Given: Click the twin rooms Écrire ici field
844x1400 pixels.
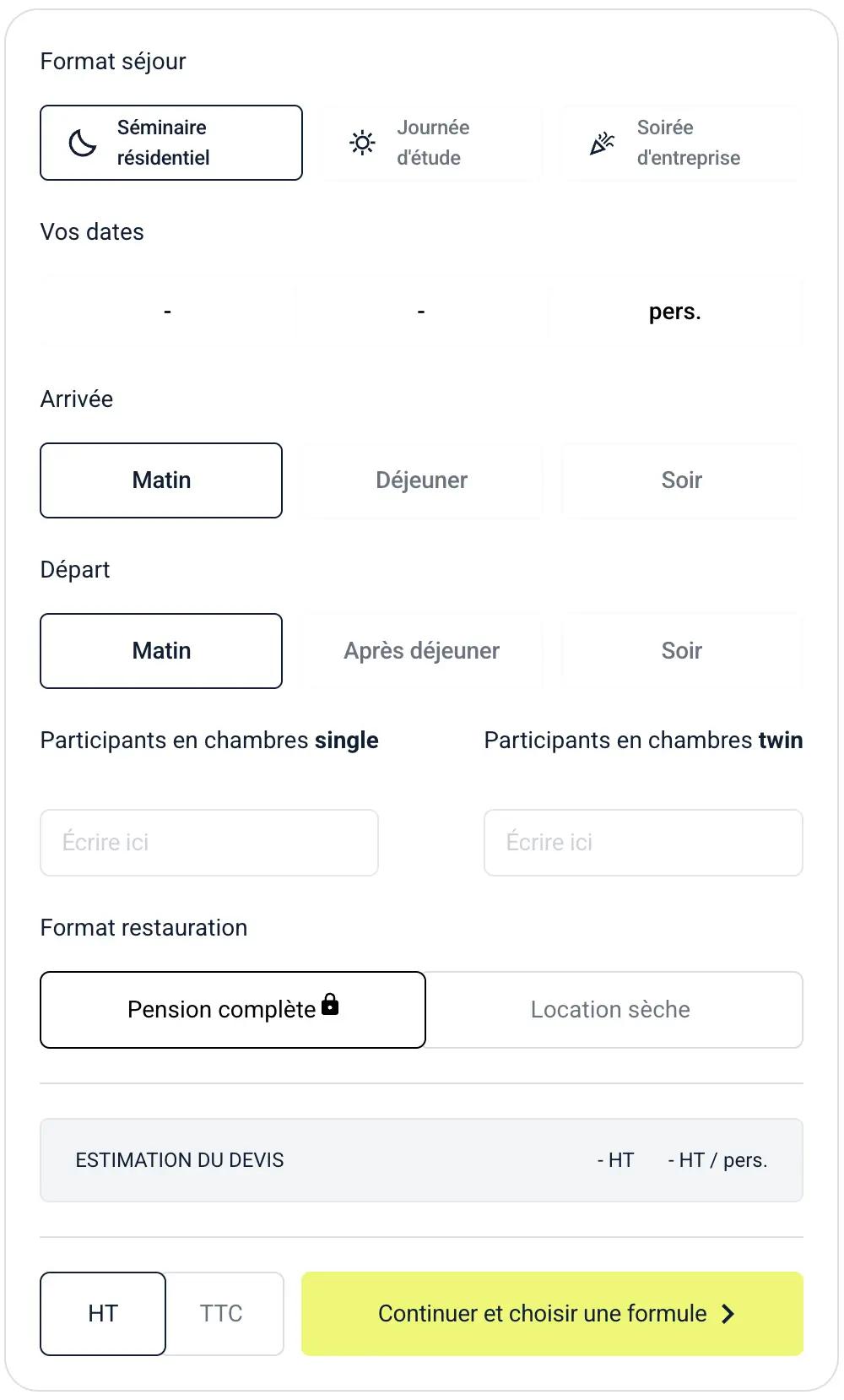Looking at the screenshot, I should [x=642, y=842].
